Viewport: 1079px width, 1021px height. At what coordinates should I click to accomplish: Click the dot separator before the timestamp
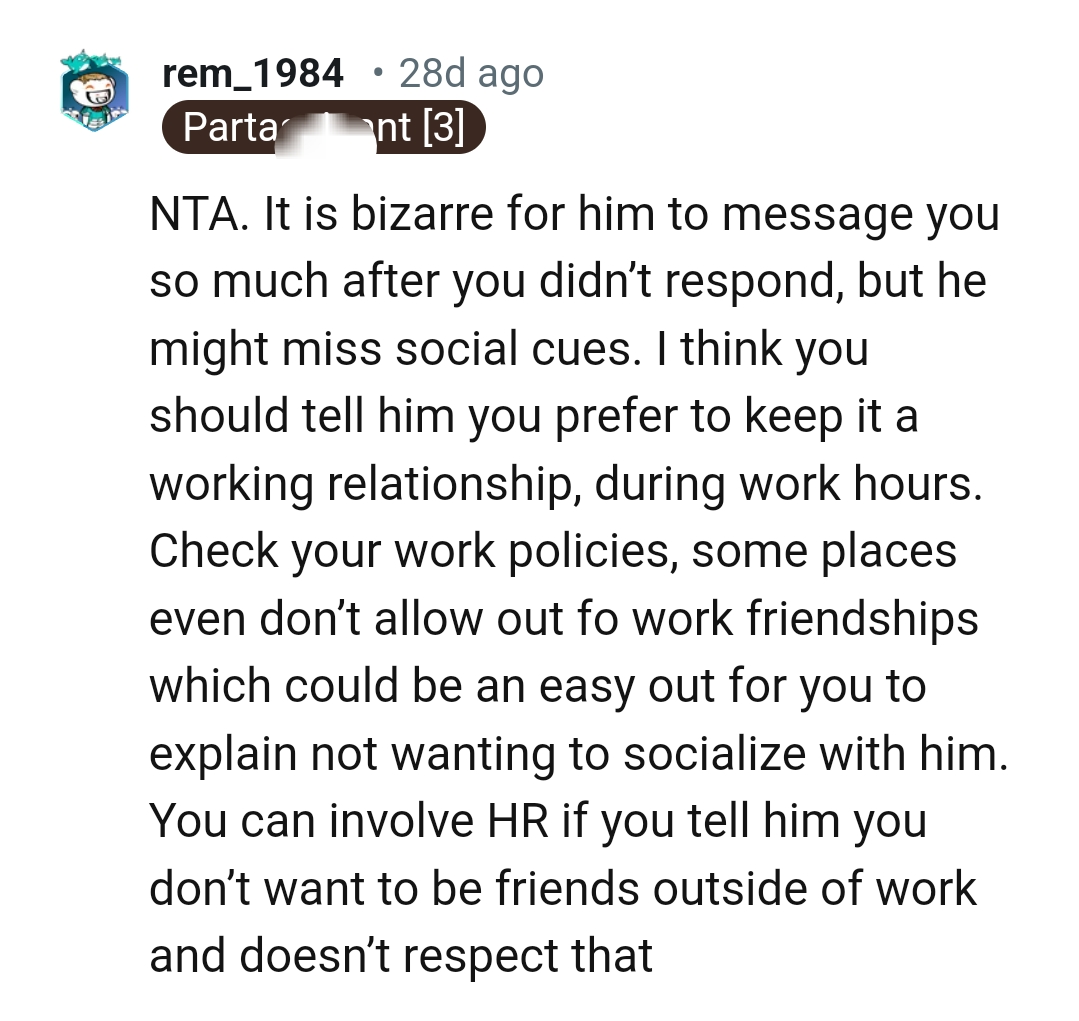[x=375, y=72]
